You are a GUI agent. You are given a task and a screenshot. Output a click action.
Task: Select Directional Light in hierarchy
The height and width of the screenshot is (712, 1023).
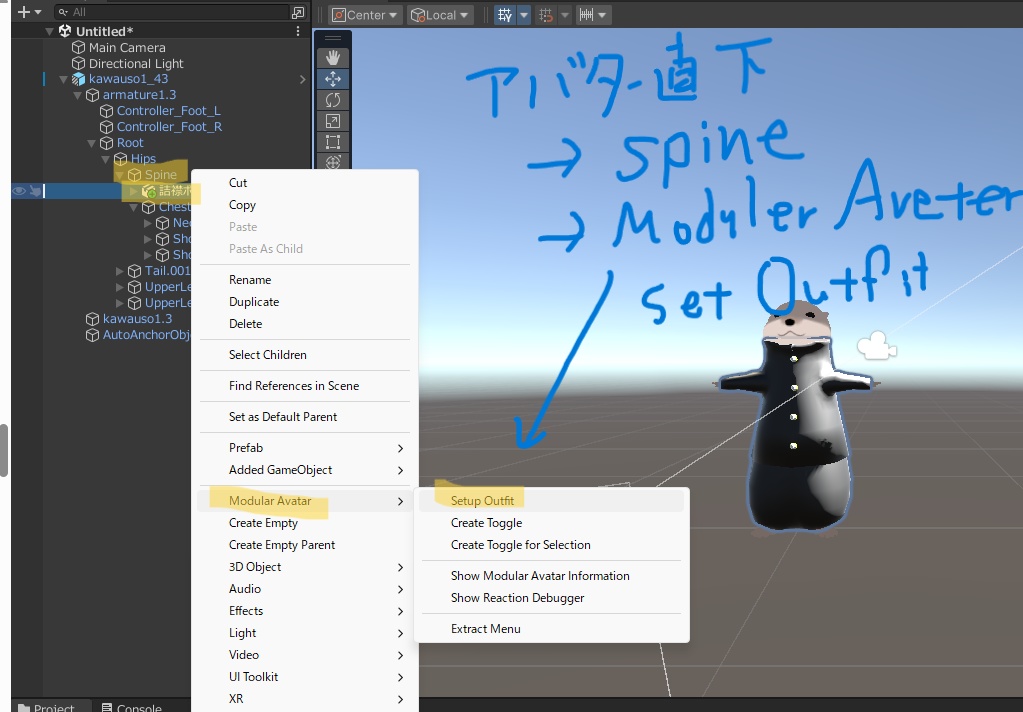(x=136, y=63)
